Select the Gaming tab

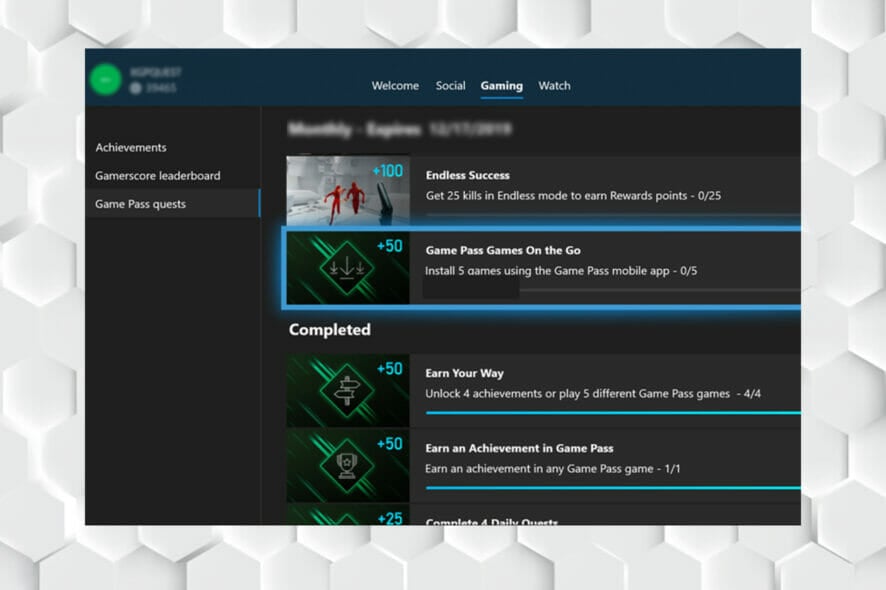coord(502,86)
